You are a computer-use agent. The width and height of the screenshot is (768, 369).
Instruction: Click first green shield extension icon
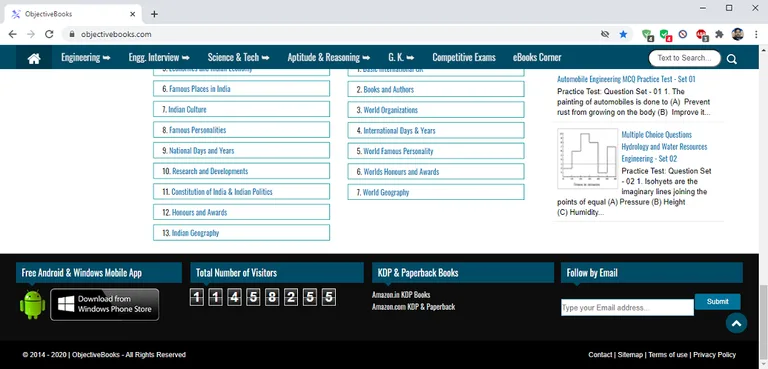click(647, 35)
